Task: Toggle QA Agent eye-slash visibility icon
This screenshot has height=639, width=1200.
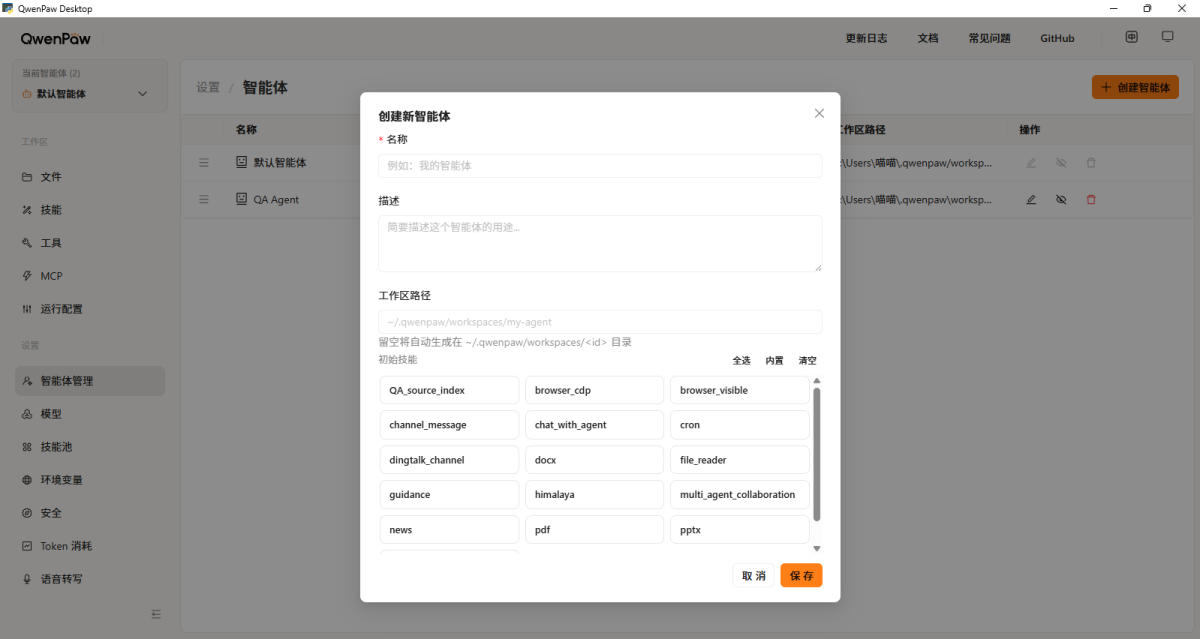Action: pos(1061,199)
